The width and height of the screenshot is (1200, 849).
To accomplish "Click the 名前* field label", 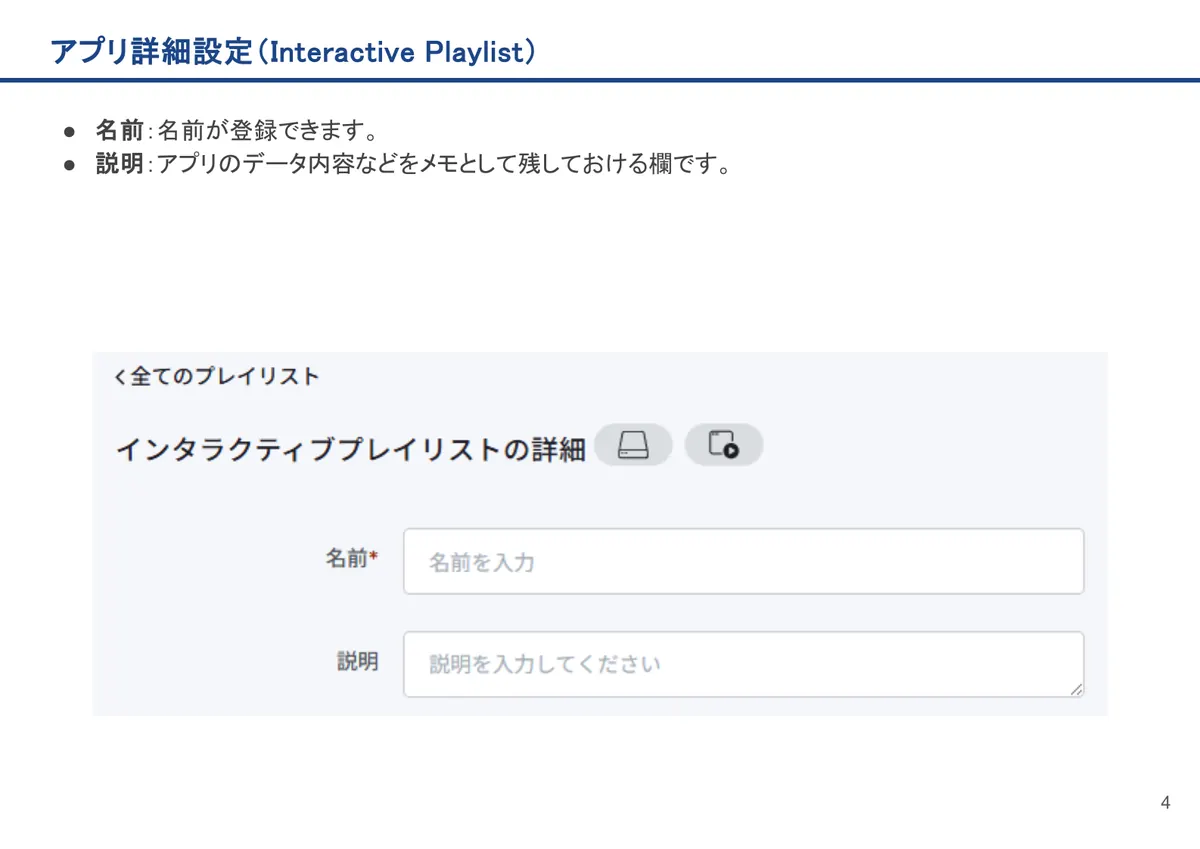I will point(352,559).
